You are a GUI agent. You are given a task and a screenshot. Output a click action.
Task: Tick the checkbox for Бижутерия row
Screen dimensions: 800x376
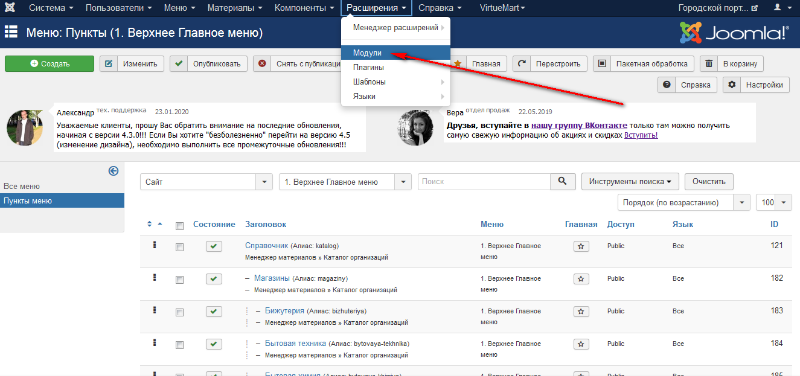coord(179,312)
